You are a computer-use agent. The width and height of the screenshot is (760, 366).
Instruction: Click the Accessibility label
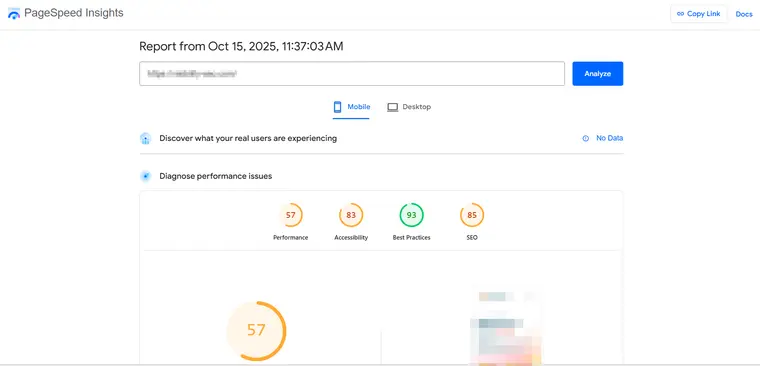coord(351,238)
